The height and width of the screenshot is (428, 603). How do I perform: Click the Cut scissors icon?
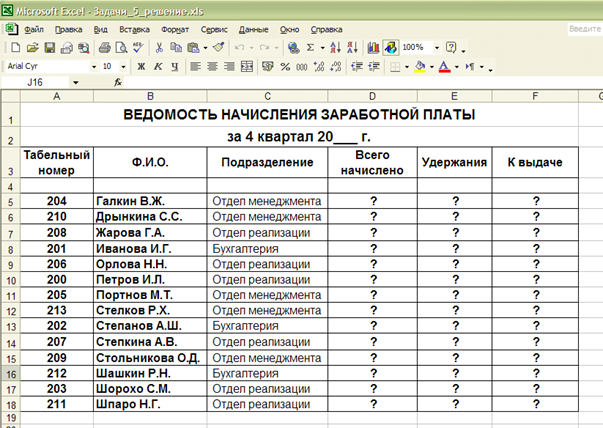coord(159,48)
